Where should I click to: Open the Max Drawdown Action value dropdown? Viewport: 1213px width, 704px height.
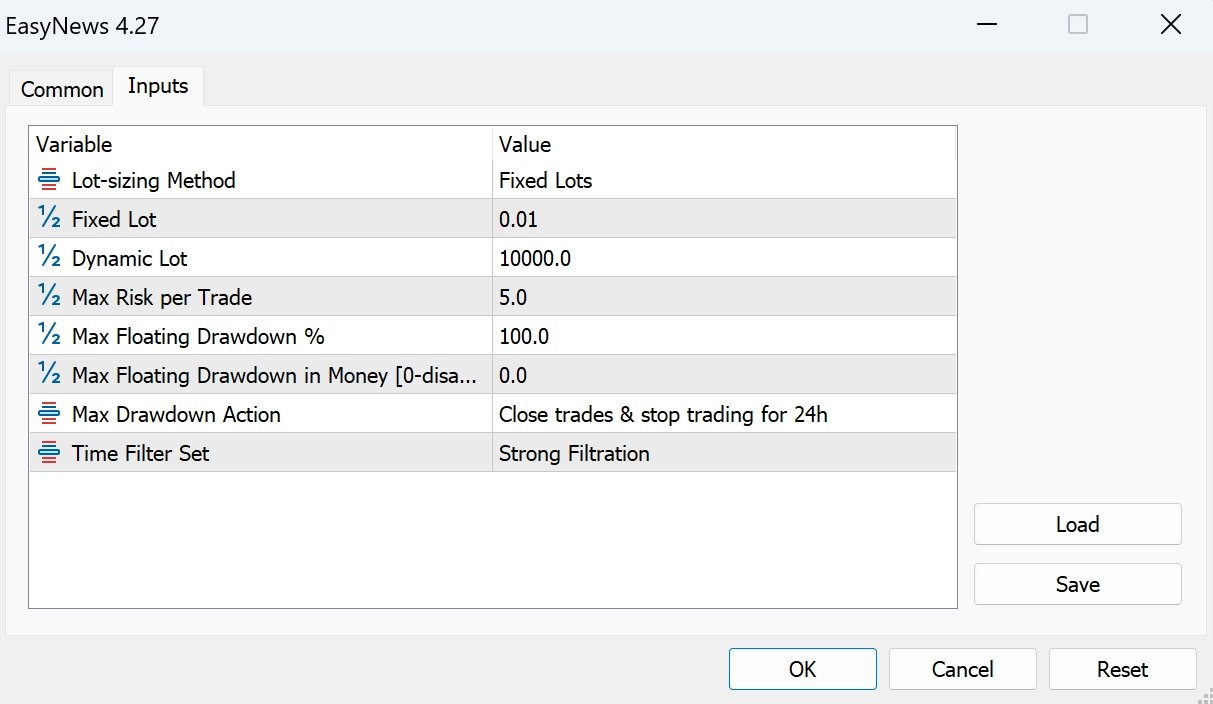(x=723, y=414)
